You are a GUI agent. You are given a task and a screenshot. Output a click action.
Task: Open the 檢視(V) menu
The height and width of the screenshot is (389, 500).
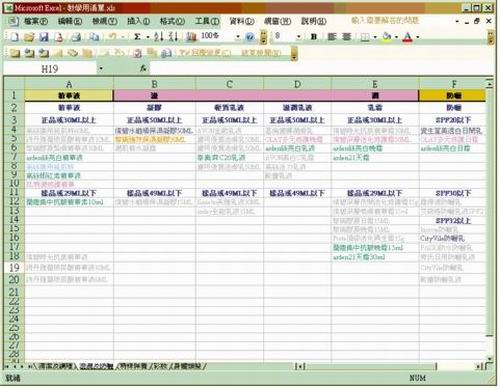[x=105, y=21]
